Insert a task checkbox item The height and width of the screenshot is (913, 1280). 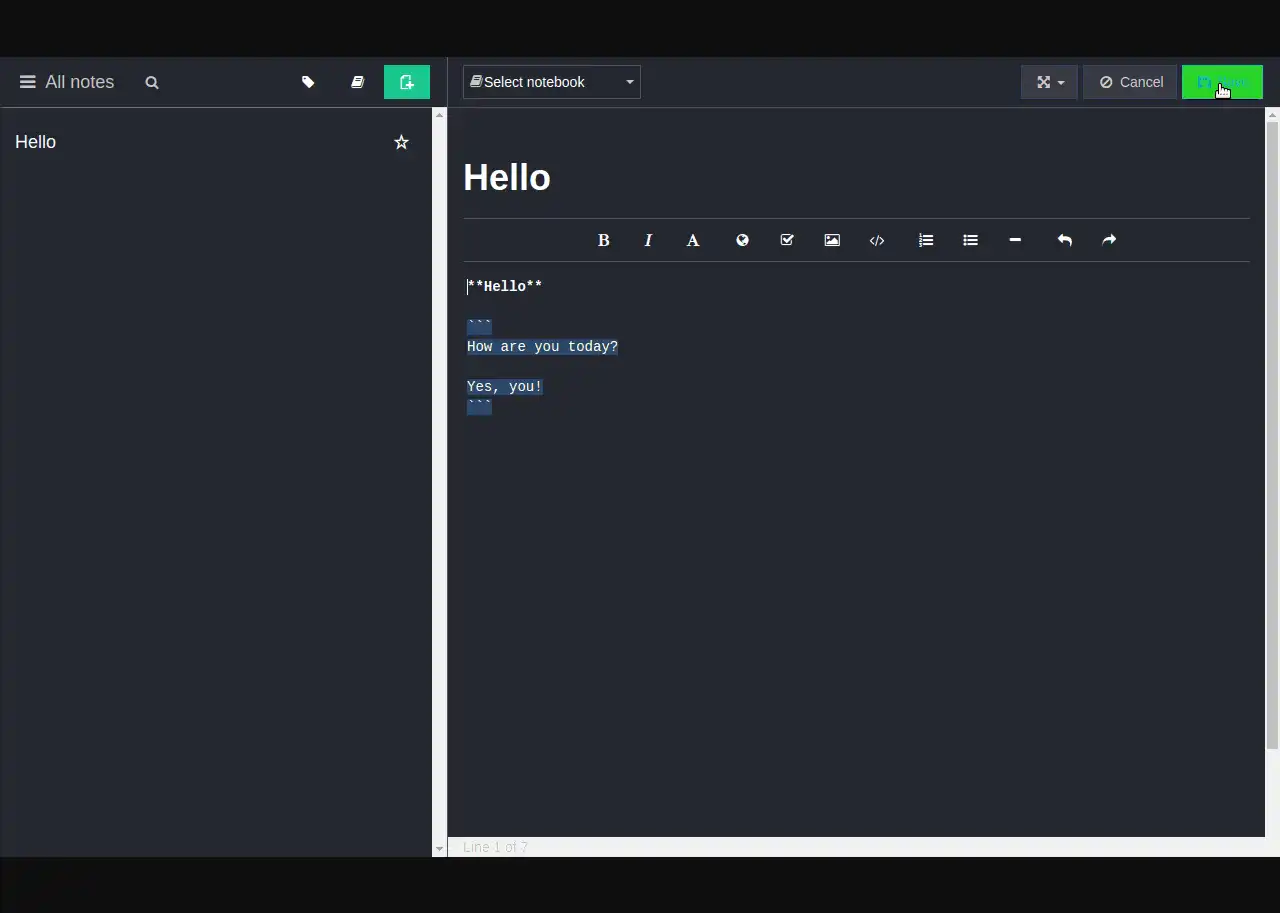pos(787,240)
